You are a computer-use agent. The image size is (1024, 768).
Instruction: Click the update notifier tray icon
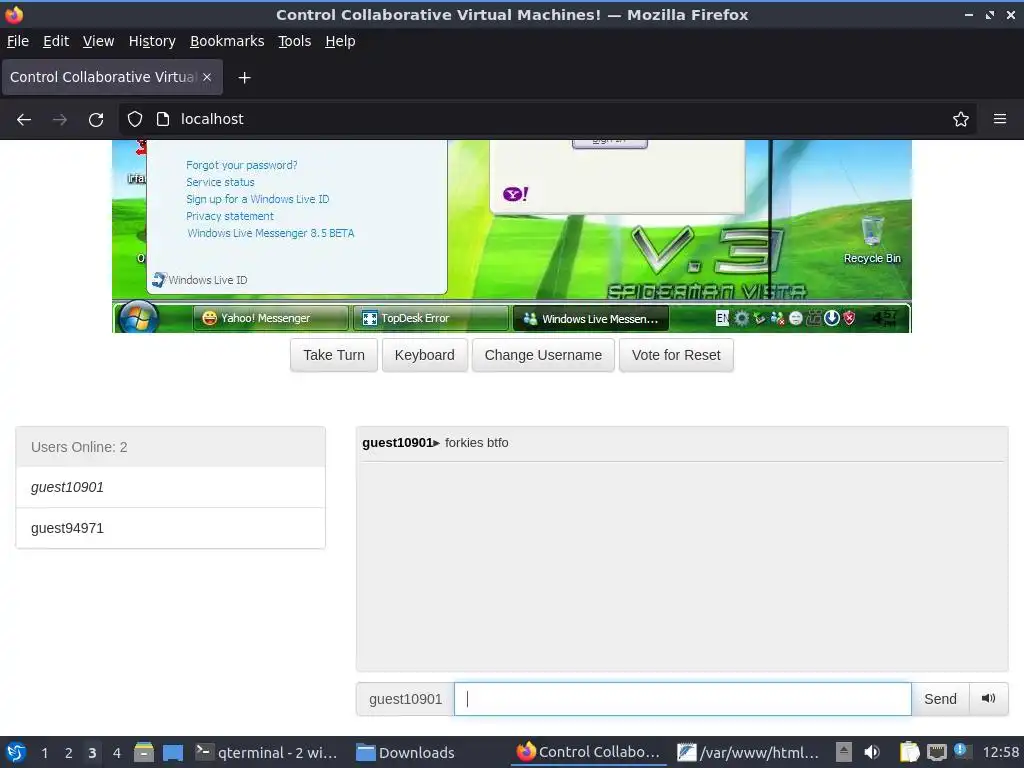pos(961,751)
